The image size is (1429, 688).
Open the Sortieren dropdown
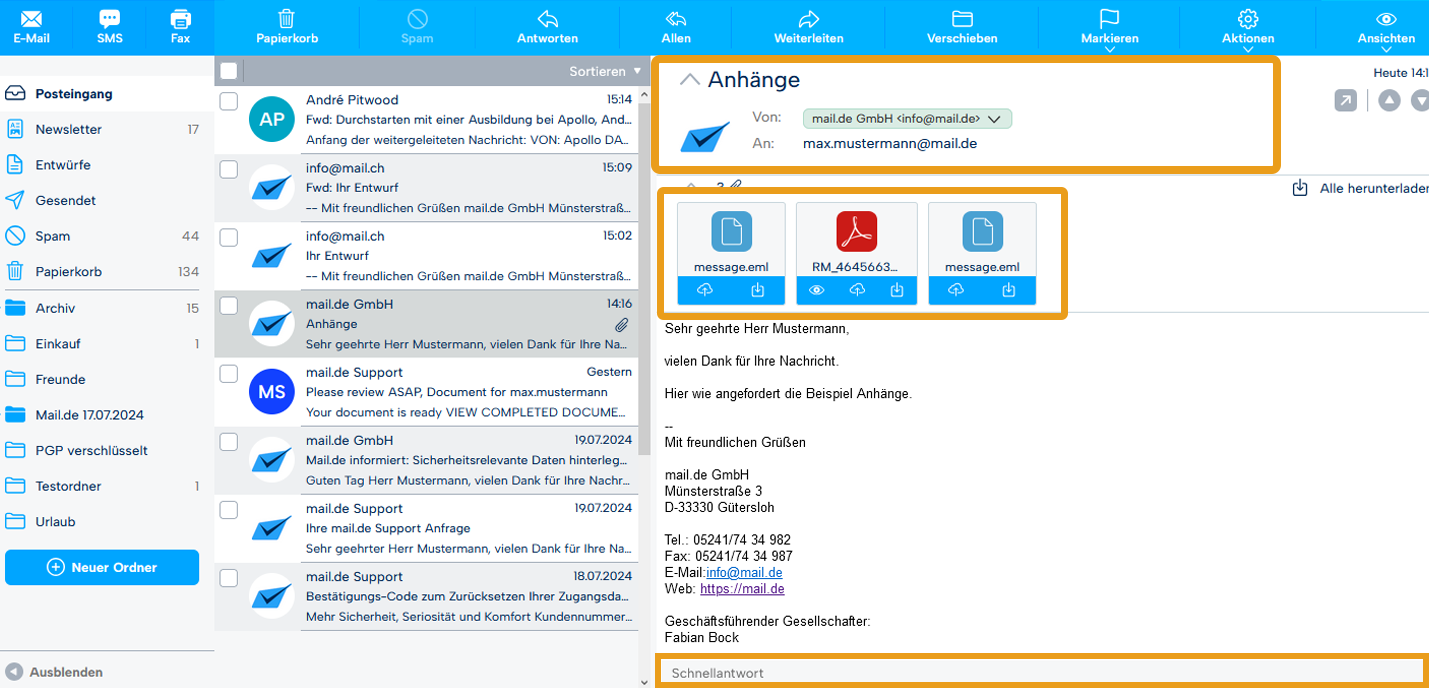tap(605, 71)
